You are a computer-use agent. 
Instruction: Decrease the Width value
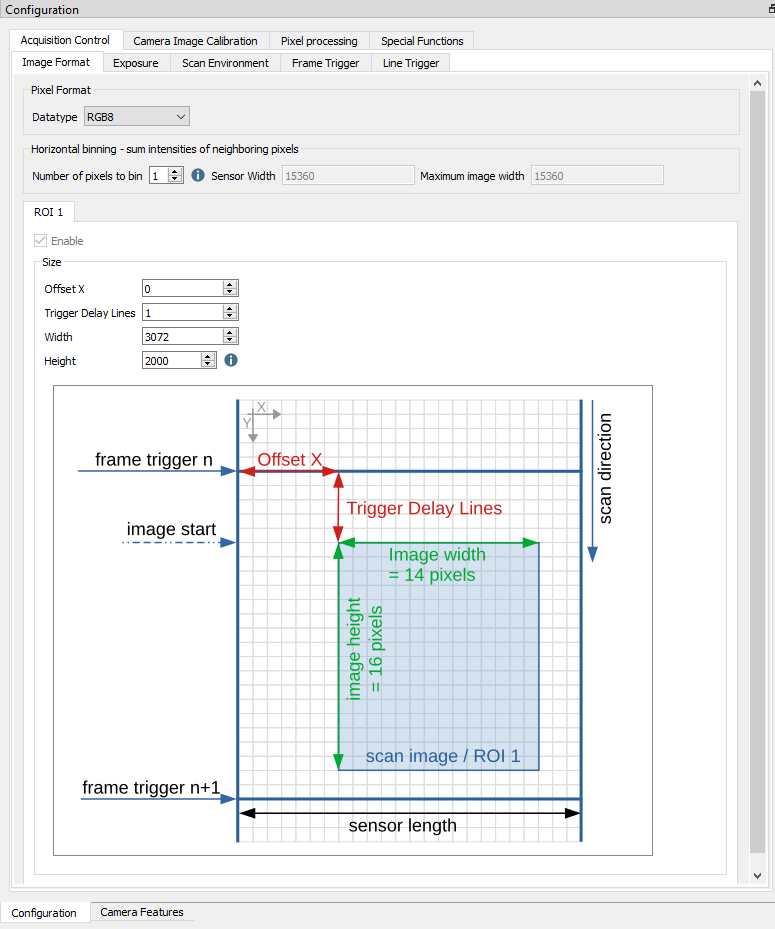230,340
